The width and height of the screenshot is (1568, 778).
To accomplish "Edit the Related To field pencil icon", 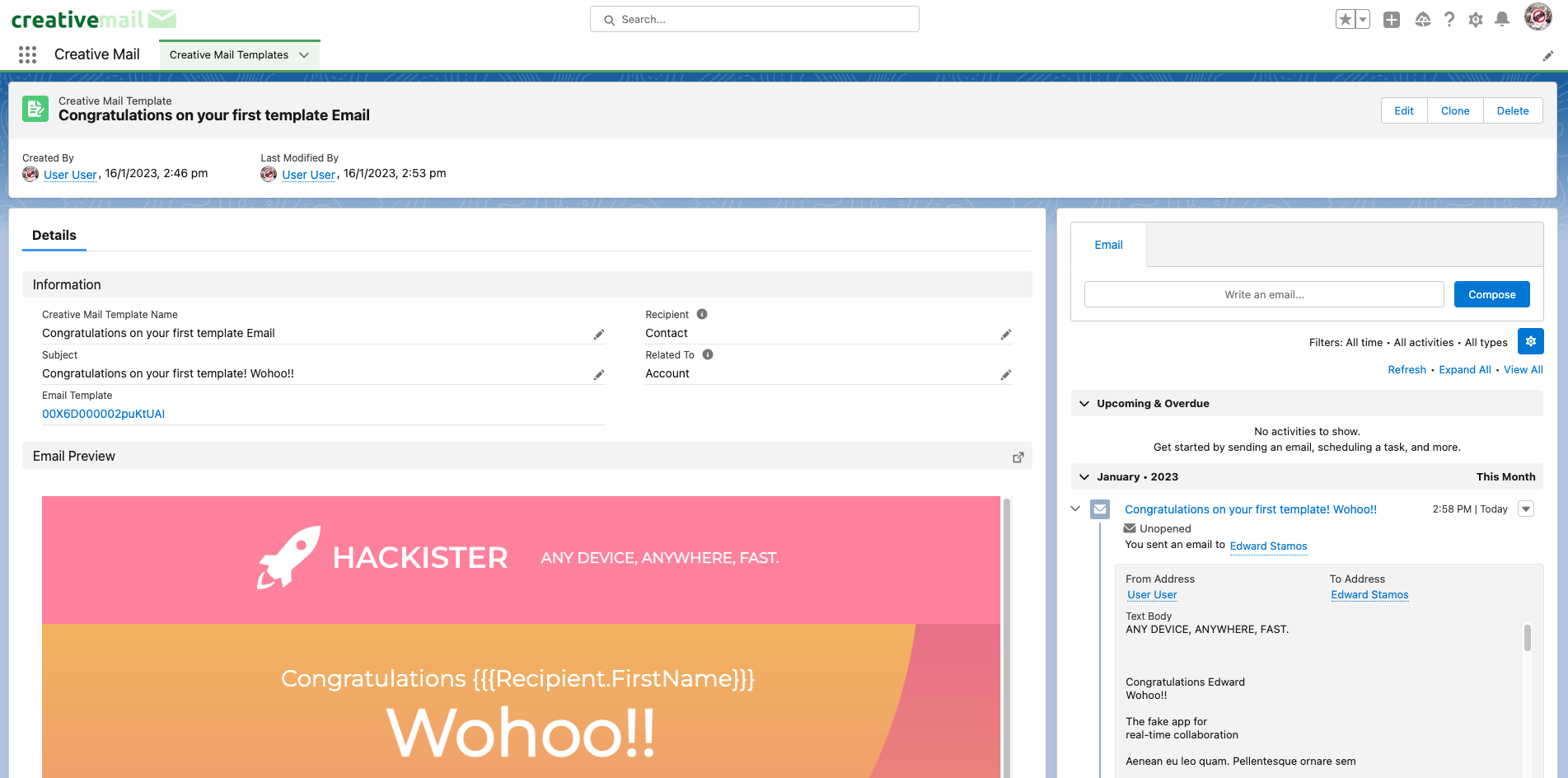I will [x=1006, y=374].
